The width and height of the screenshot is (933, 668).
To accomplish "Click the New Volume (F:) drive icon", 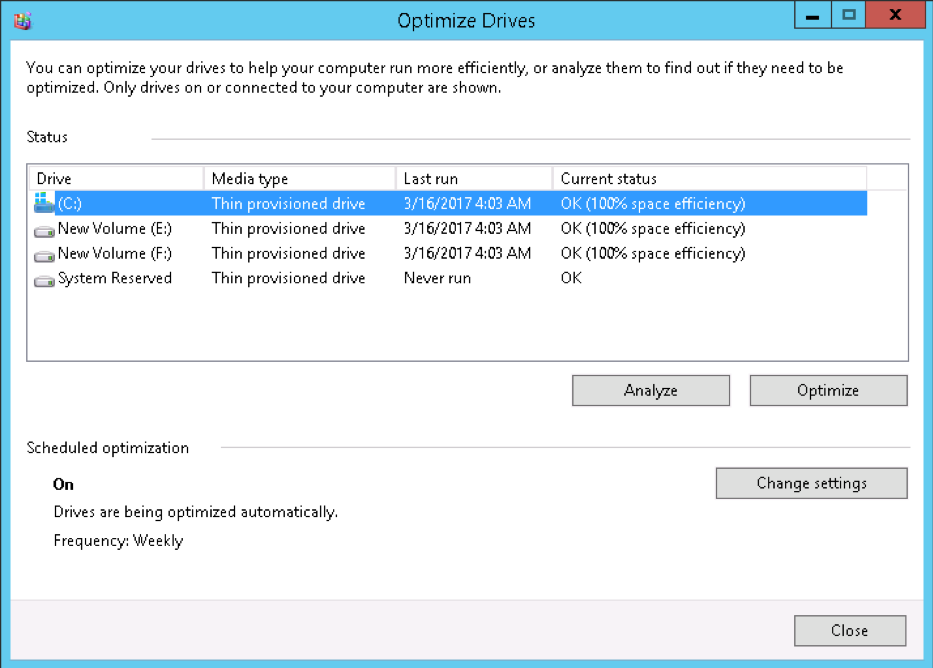I will [43, 255].
